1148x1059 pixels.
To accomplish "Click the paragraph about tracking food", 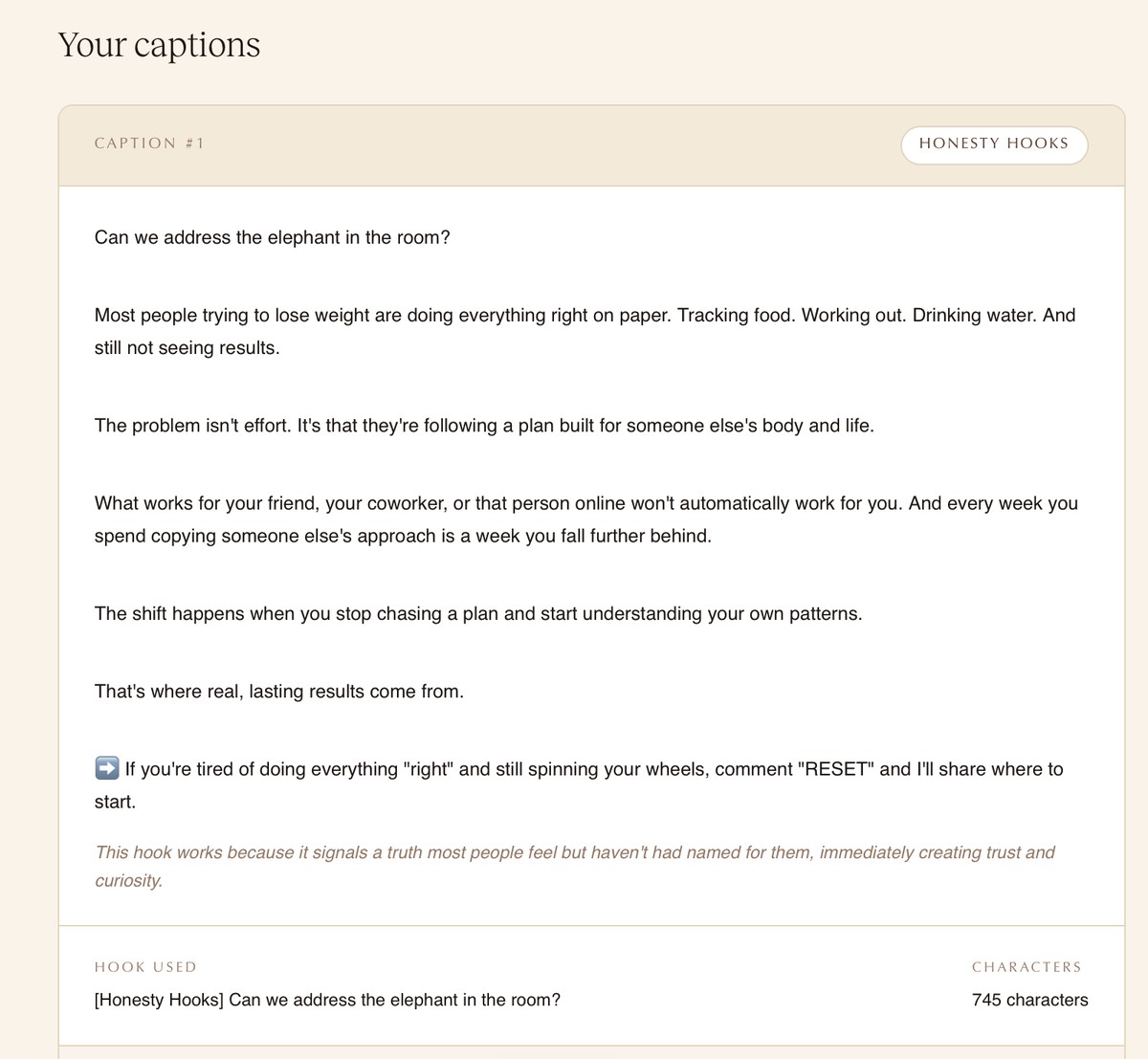I will tap(585, 331).
